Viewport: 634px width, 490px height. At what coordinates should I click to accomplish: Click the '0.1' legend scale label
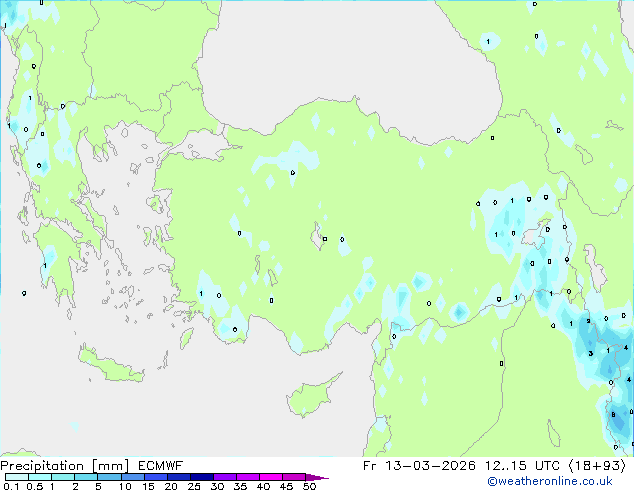pyautogui.click(x=11, y=486)
